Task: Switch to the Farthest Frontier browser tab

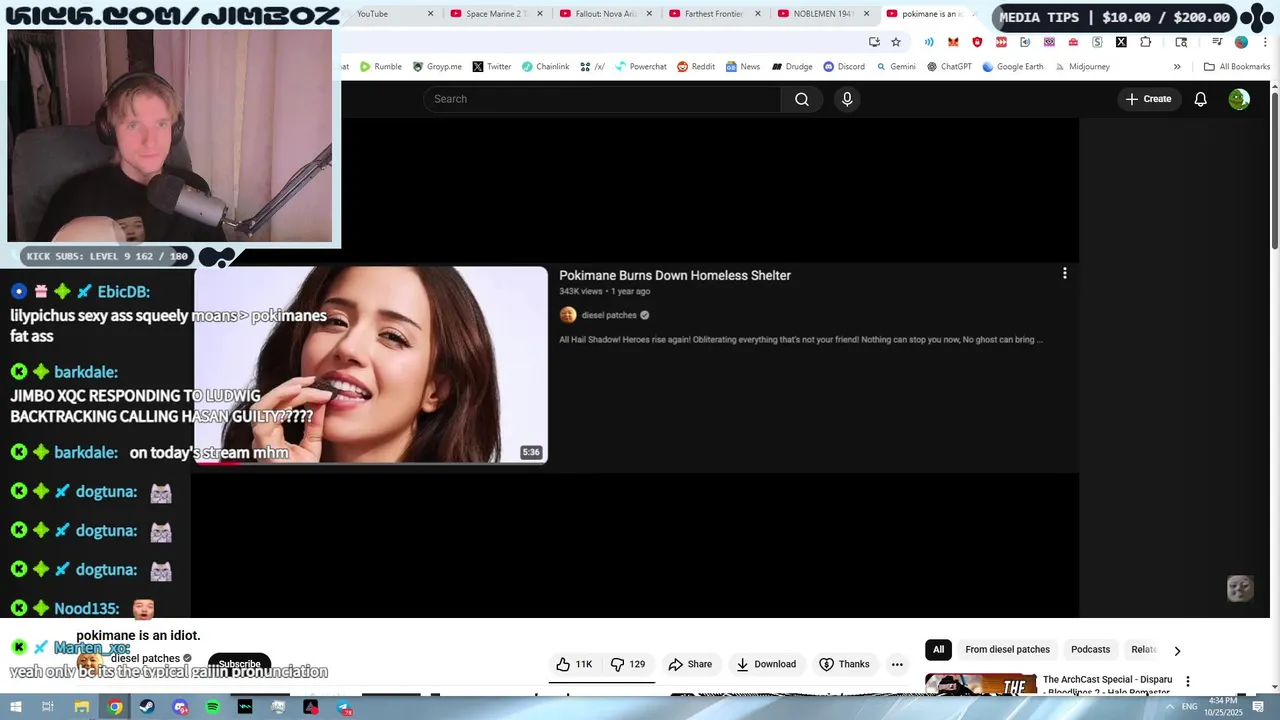Action: (714, 14)
